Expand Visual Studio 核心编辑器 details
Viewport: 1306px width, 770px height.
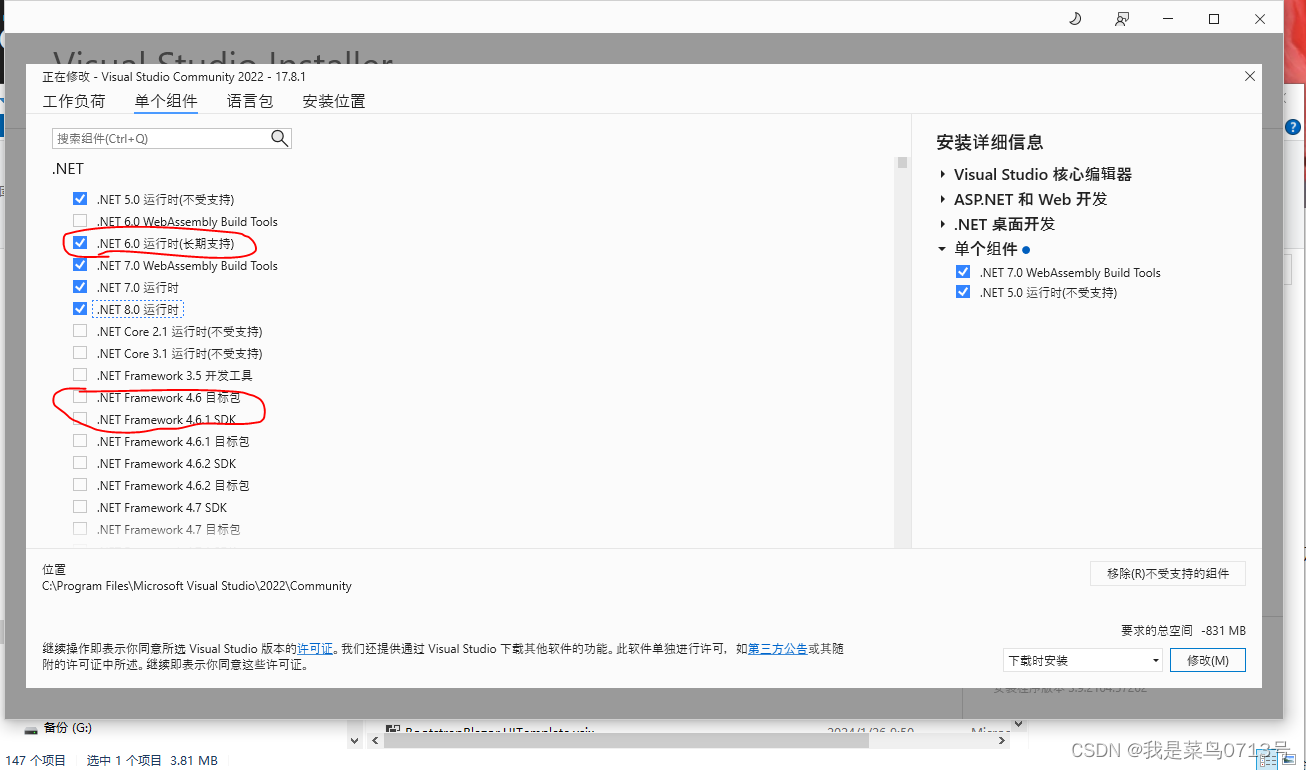pyautogui.click(x=942, y=174)
